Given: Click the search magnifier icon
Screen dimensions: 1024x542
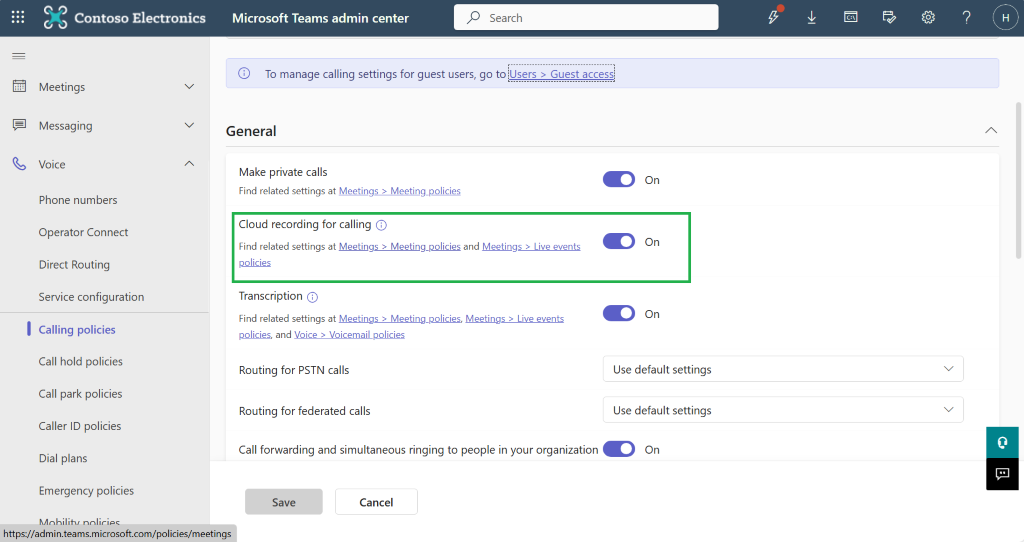Looking at the screenshot, I should [473, 18].
